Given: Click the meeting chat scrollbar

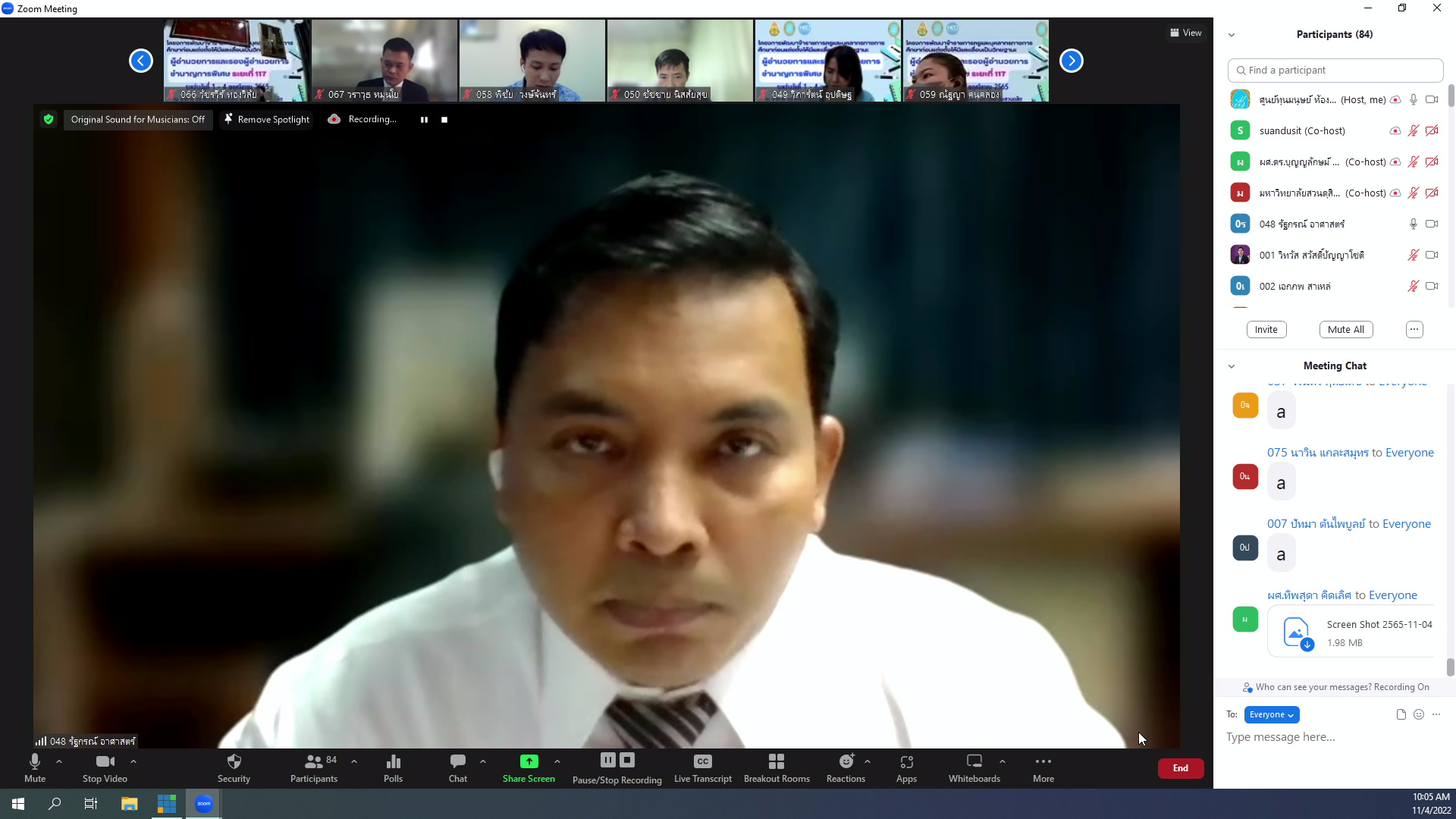Looking at the screenshot, I should (1450, 667).
